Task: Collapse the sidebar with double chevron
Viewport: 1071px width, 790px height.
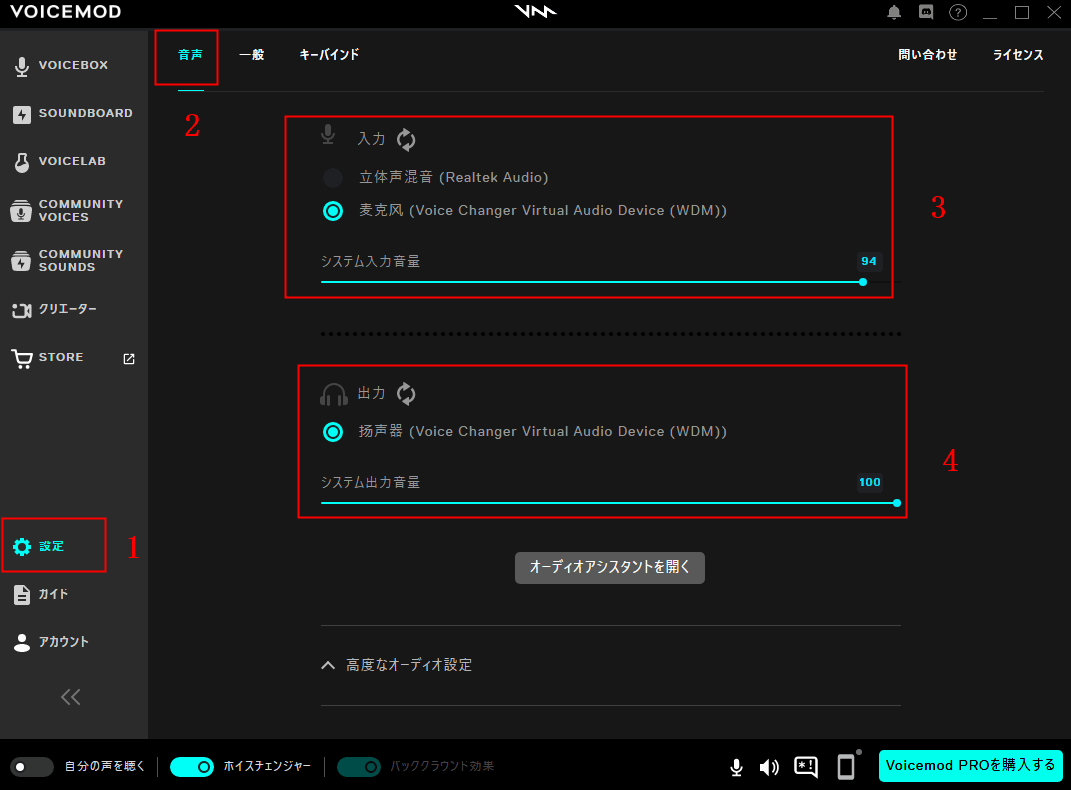Action: point(71,697)
